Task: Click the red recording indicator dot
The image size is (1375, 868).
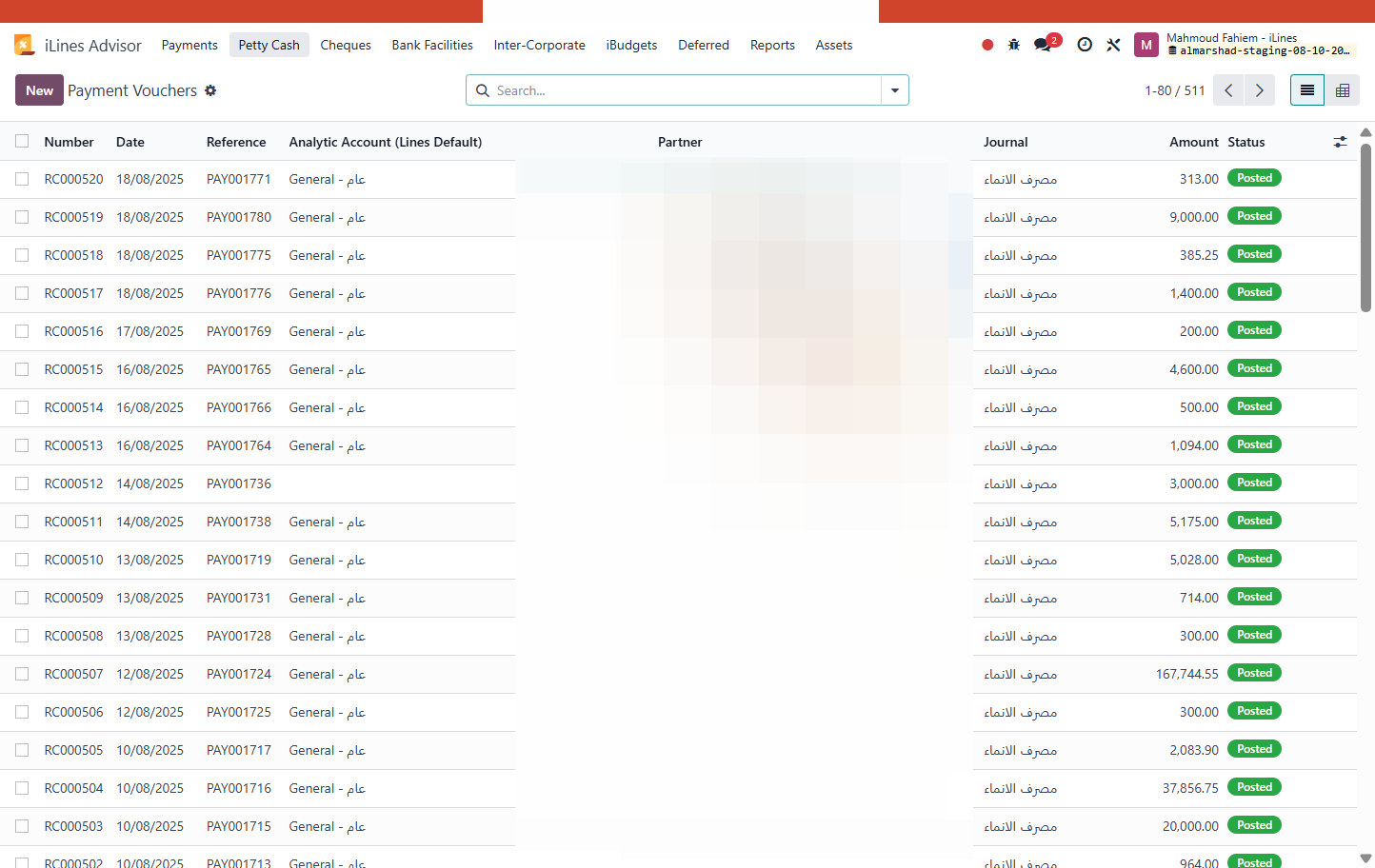Action: [x=987, y=45]
